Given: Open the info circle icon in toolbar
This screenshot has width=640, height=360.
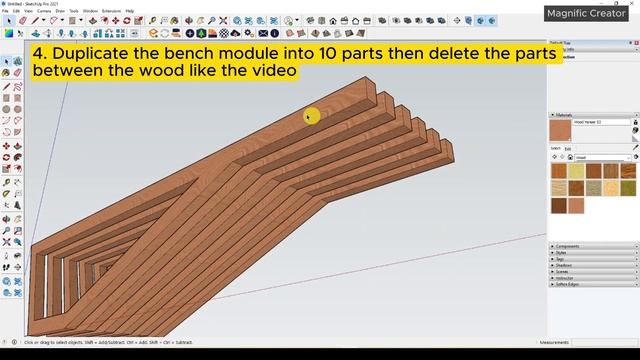Looking at the screenshot, I should [x=275, y=33].
